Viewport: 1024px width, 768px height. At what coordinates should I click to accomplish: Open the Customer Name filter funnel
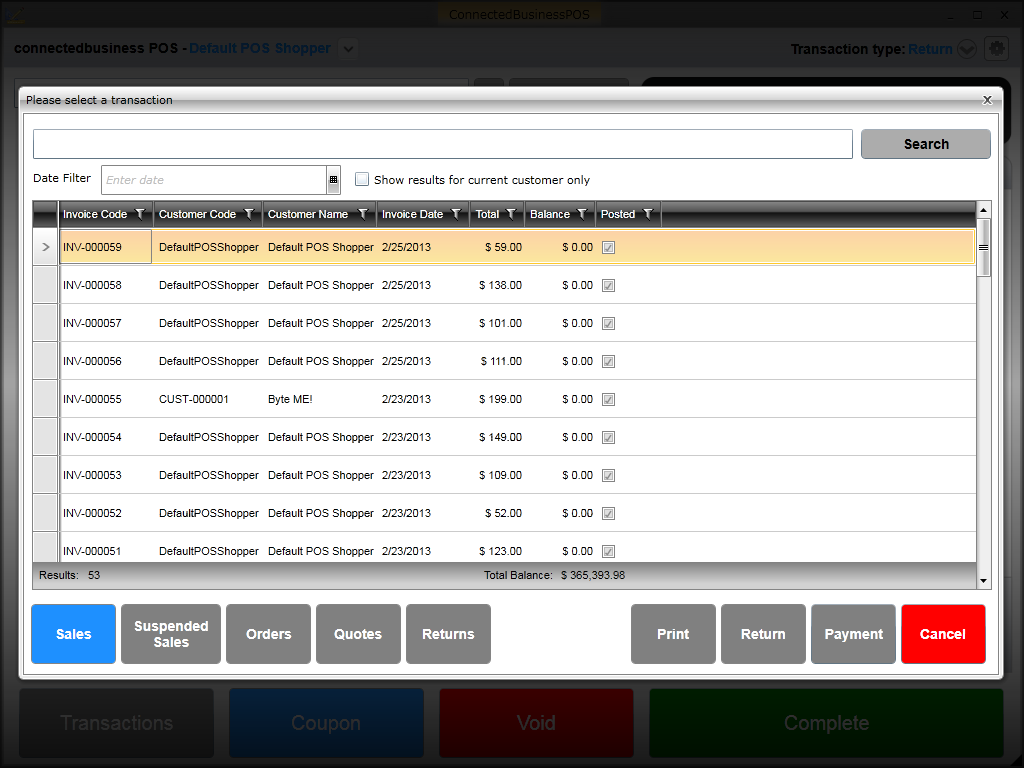click(363, 214)
